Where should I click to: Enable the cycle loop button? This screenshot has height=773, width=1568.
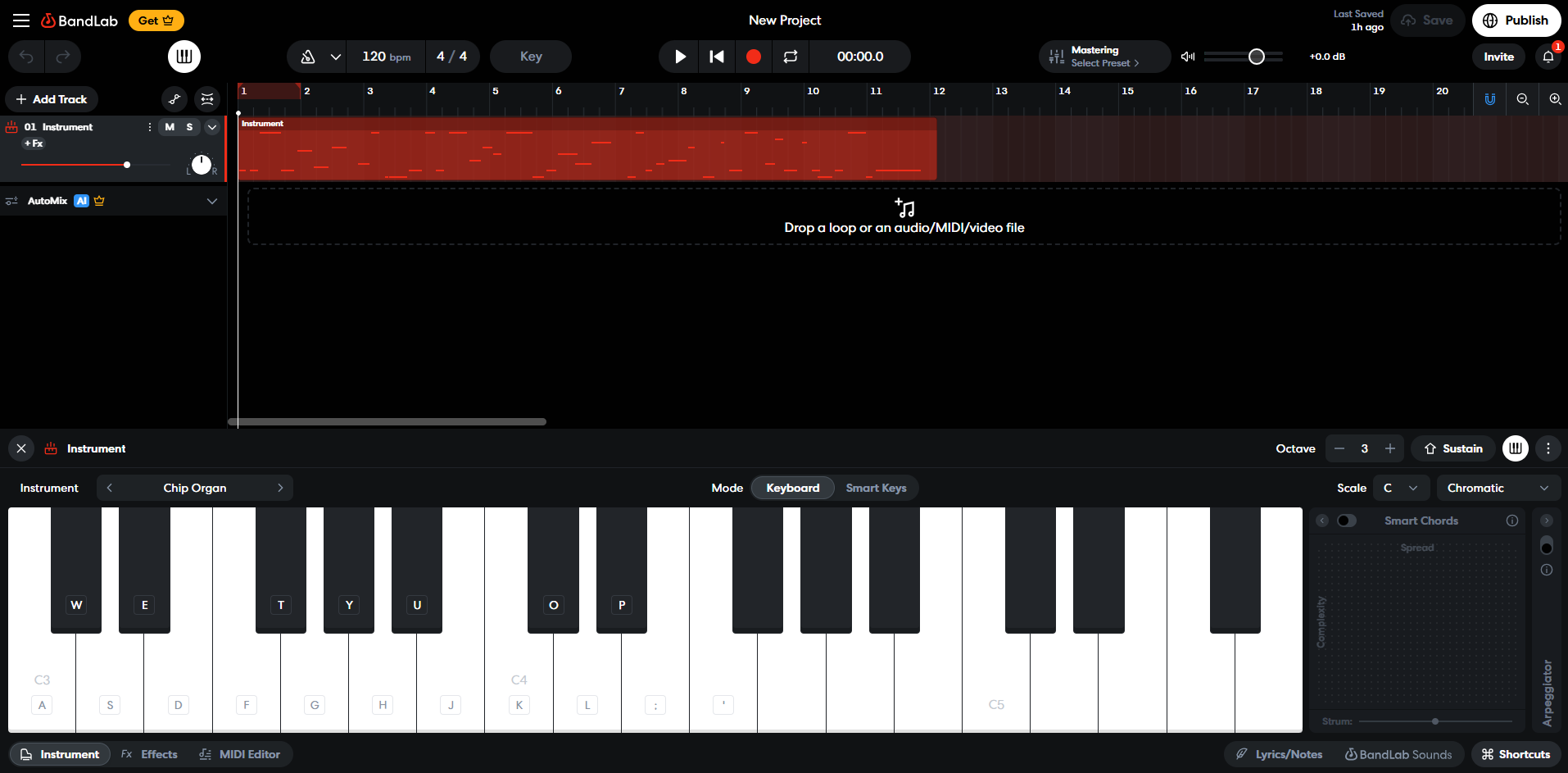click(791, 57)
